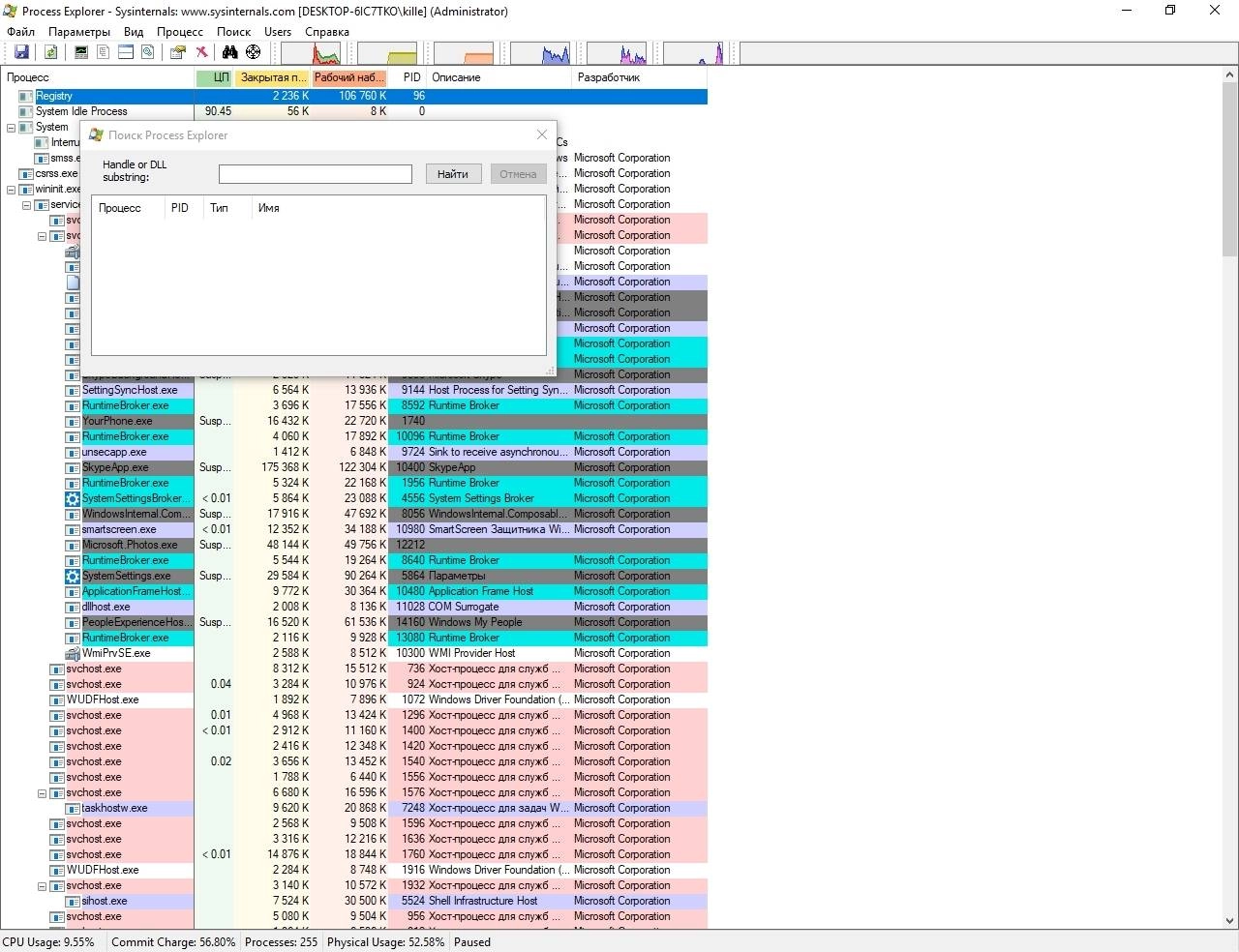Focus the Handle or DLL substring field
This screenshot has width=1239, height=952.
click(316, 174)
